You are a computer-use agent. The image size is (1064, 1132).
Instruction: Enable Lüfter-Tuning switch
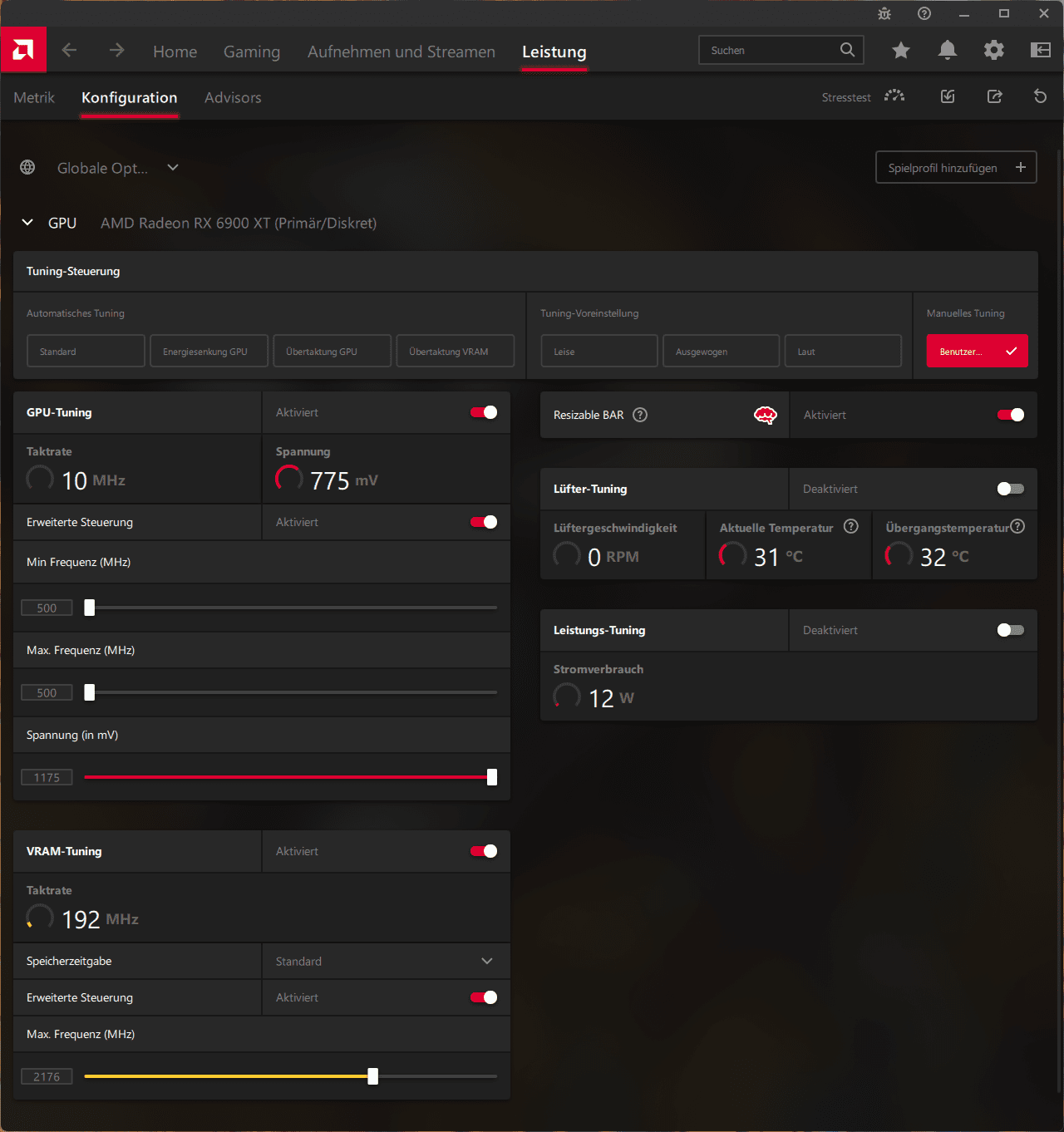[x=1011, y=489]
